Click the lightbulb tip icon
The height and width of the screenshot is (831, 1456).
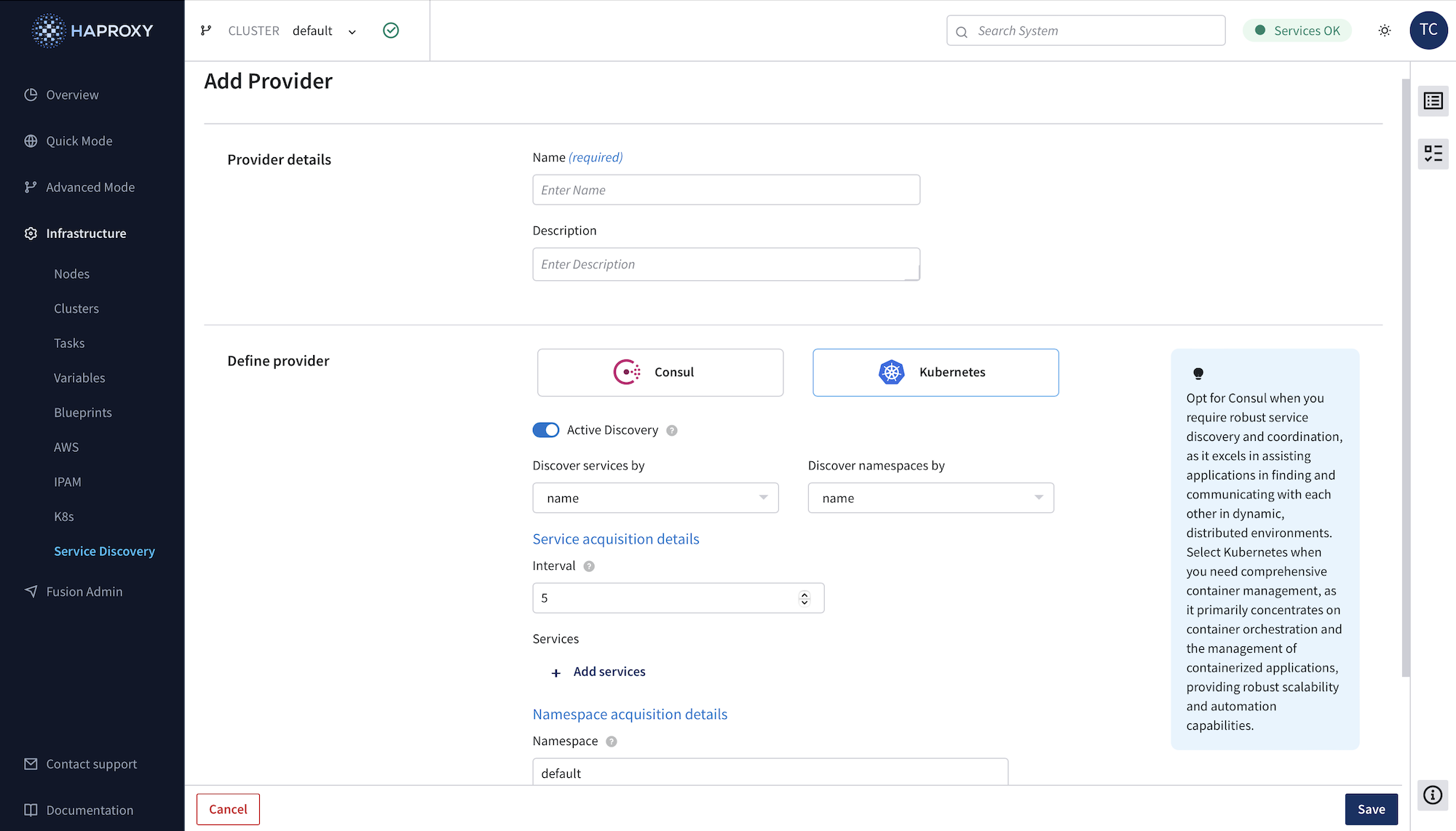click(x=1198, y=374)
